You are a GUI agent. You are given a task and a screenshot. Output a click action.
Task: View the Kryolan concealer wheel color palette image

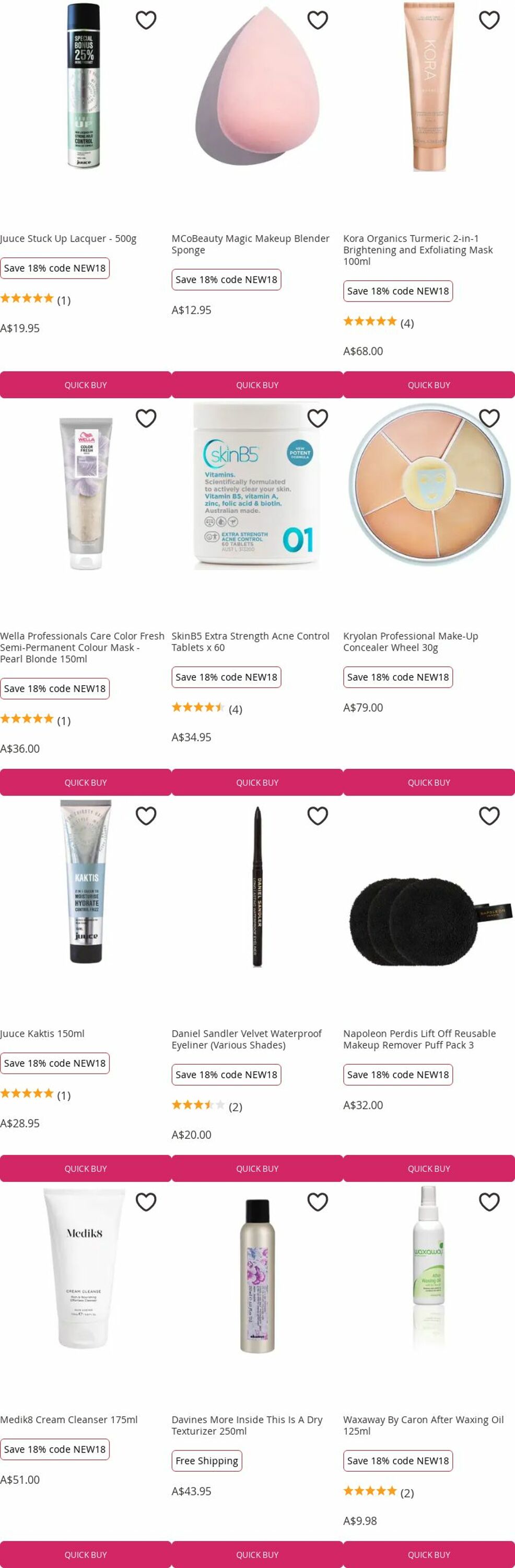(429, 485)
